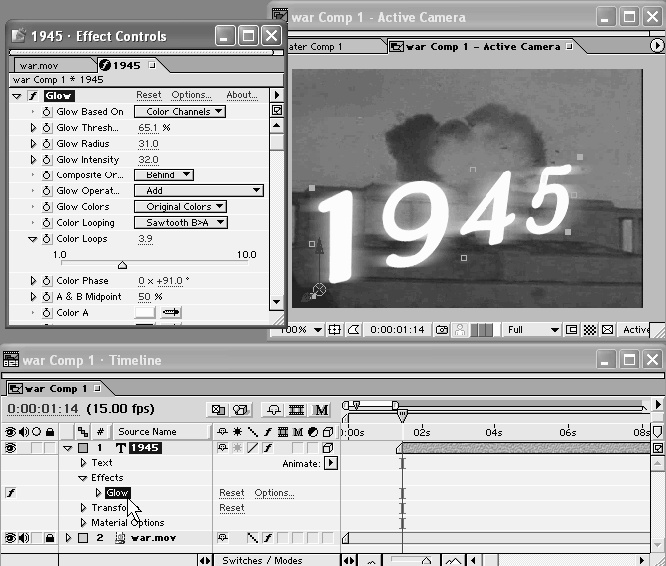Open the Full resolution dropdown in viewer
The image size is (666, 566).
(x=533, y=330)
